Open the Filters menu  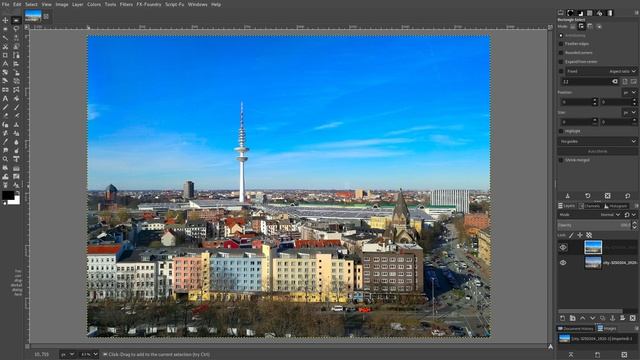[126, 4]
